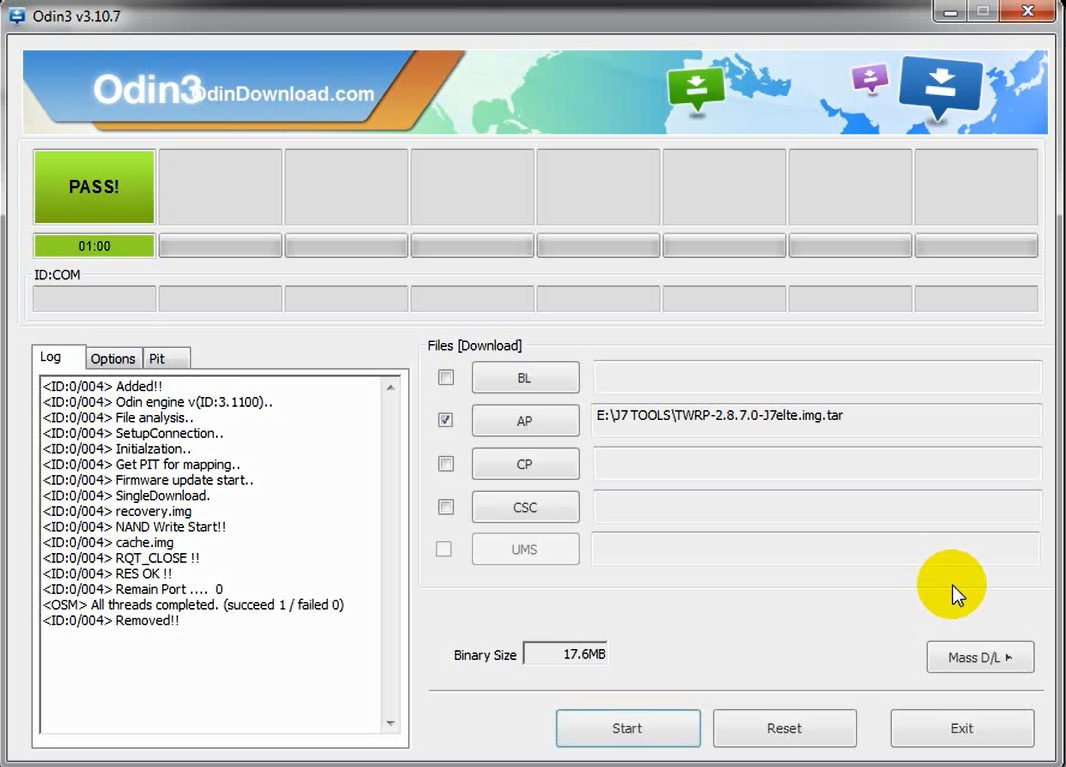Tick the UMS checkbox

pyautogui.click(x=443, y=549)
